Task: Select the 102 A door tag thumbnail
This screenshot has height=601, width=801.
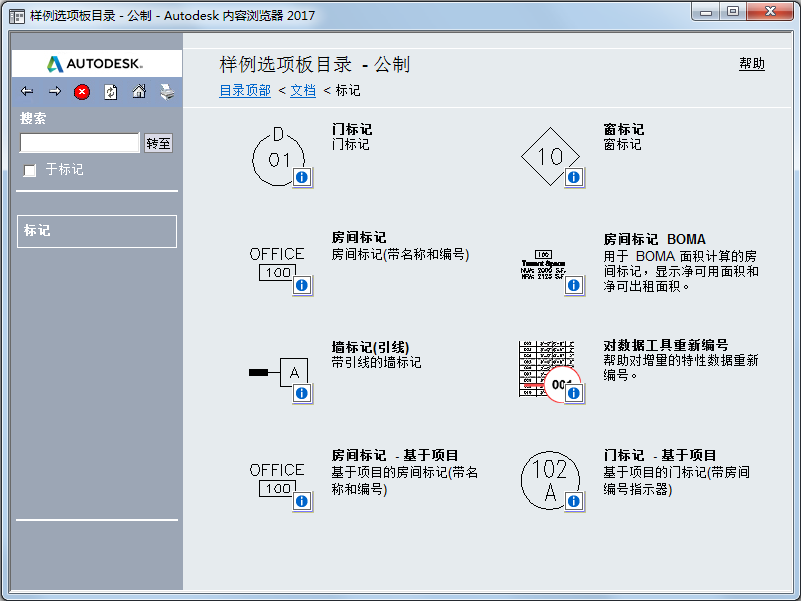Action: 550,480
